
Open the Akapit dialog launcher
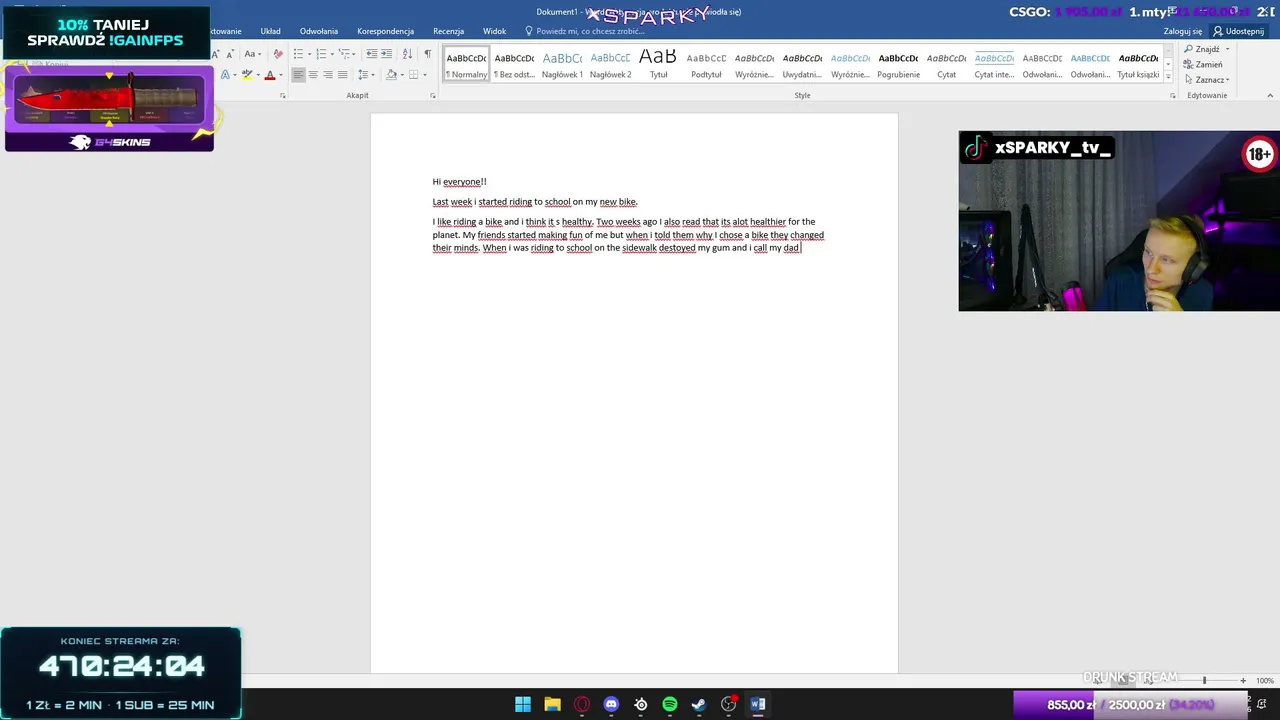coord(433,96)
